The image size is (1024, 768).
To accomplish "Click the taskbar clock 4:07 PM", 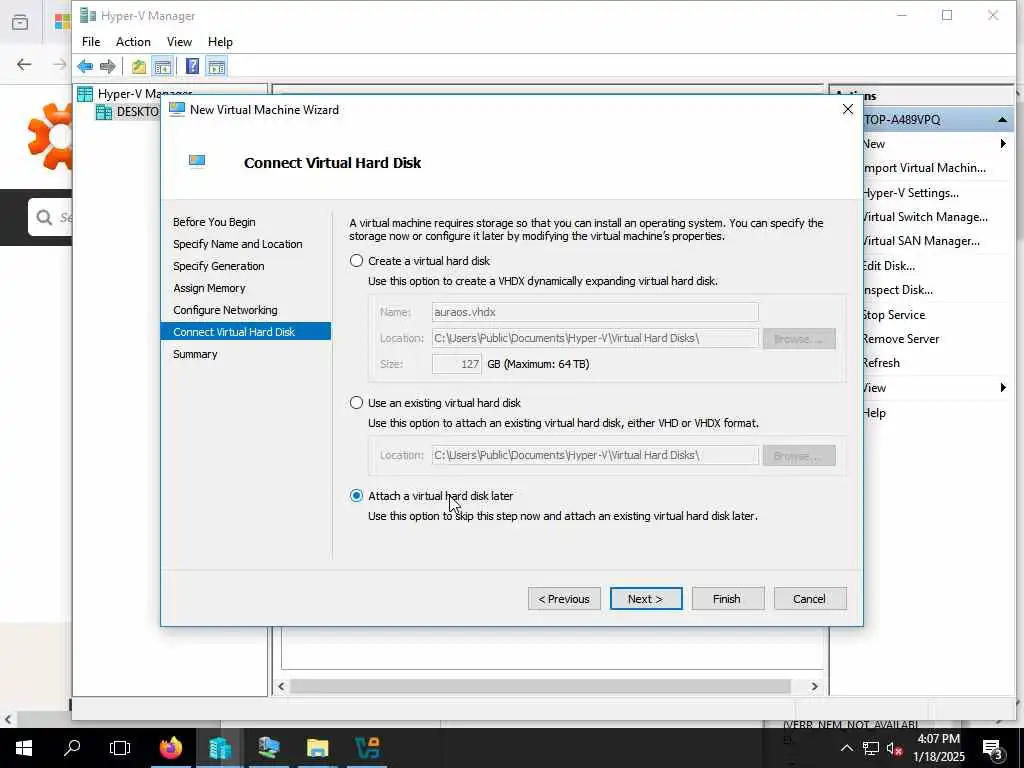I will pos(938,739).
